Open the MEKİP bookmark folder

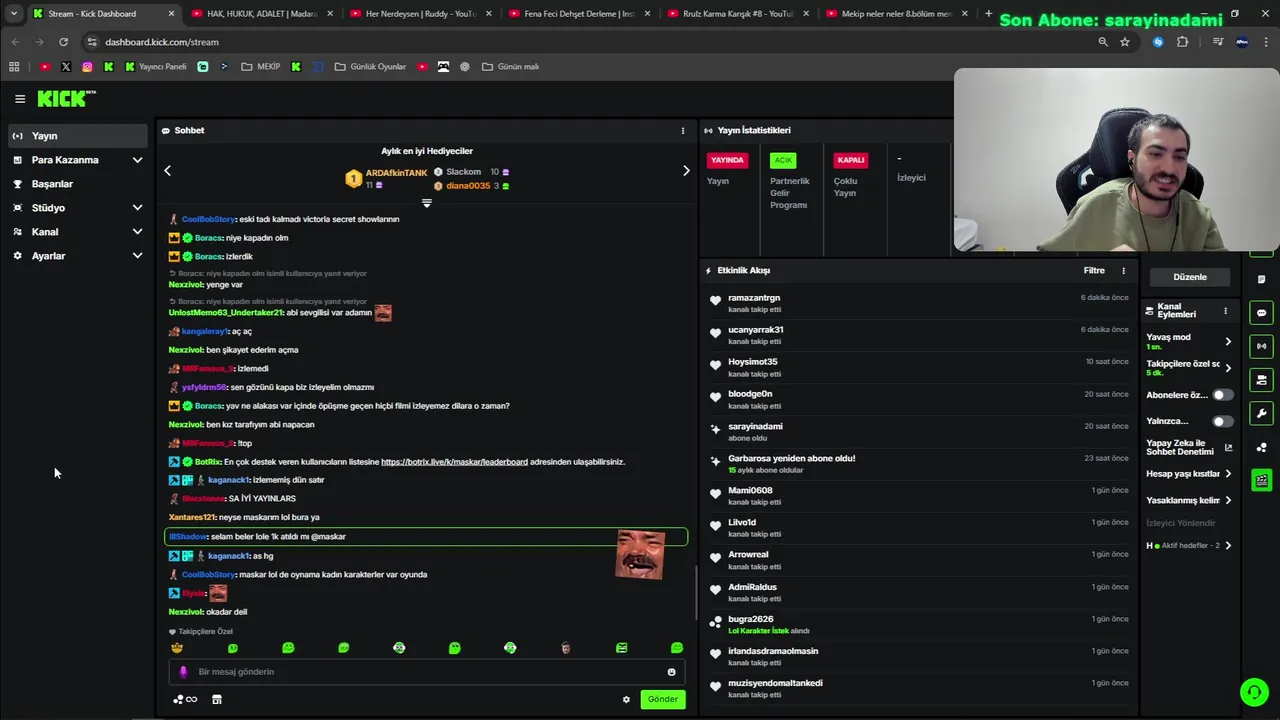(260, 67)
